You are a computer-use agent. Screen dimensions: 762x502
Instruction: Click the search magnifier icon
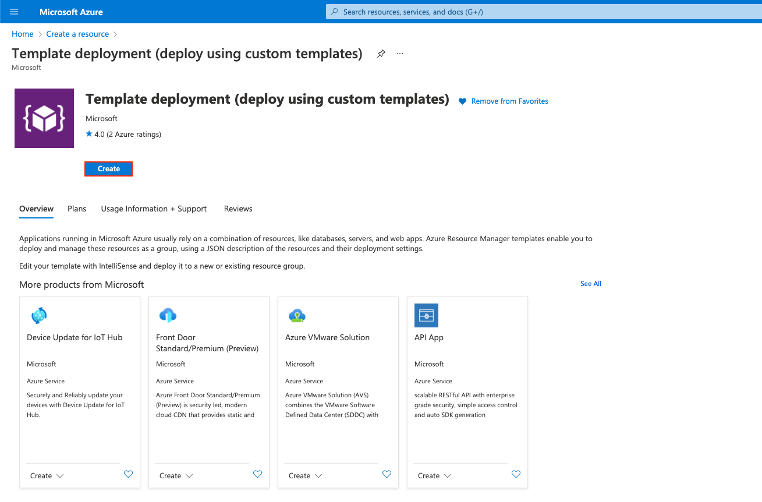point(334,12)
